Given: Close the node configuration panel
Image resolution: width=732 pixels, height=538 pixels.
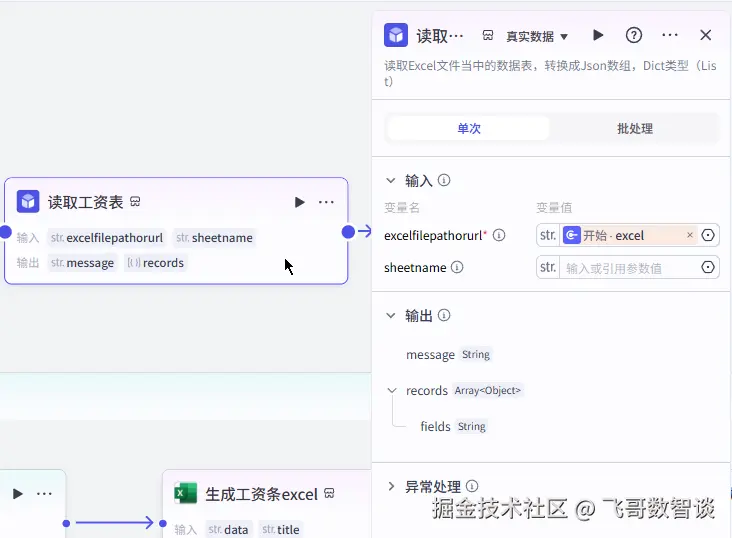Looking at the screenshot, I should point(705,35).
